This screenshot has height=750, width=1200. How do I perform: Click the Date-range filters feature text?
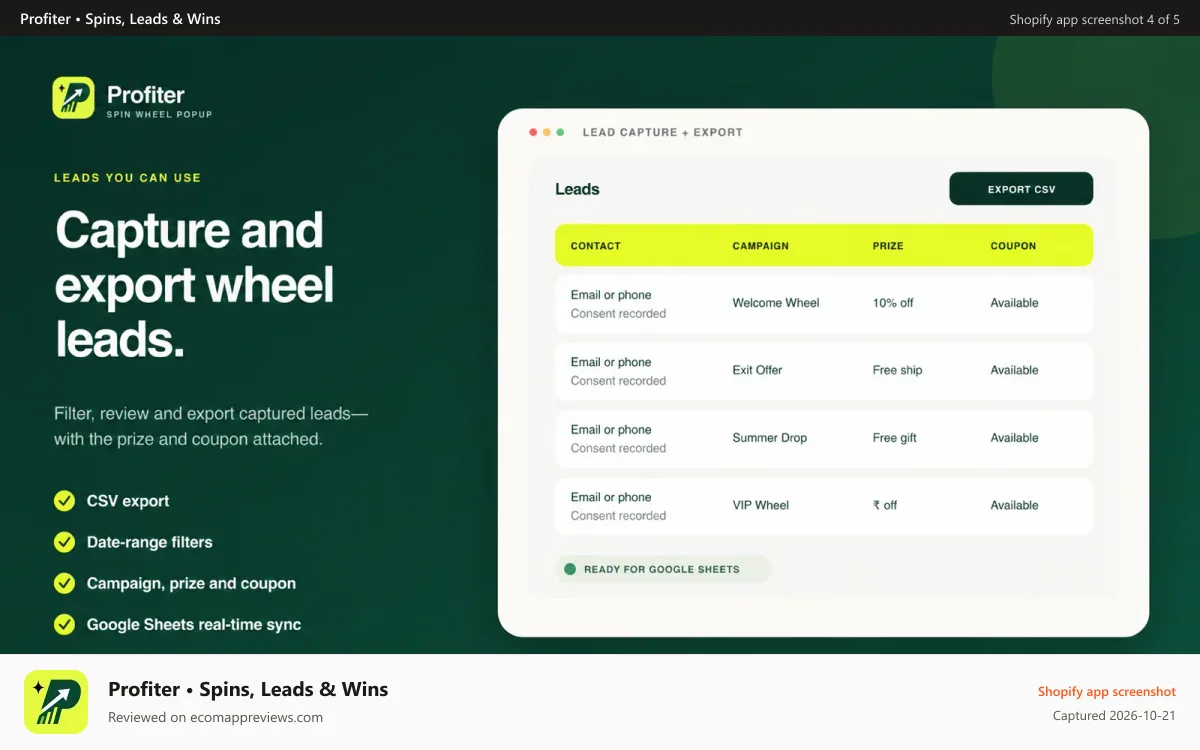tap(150, 542)
